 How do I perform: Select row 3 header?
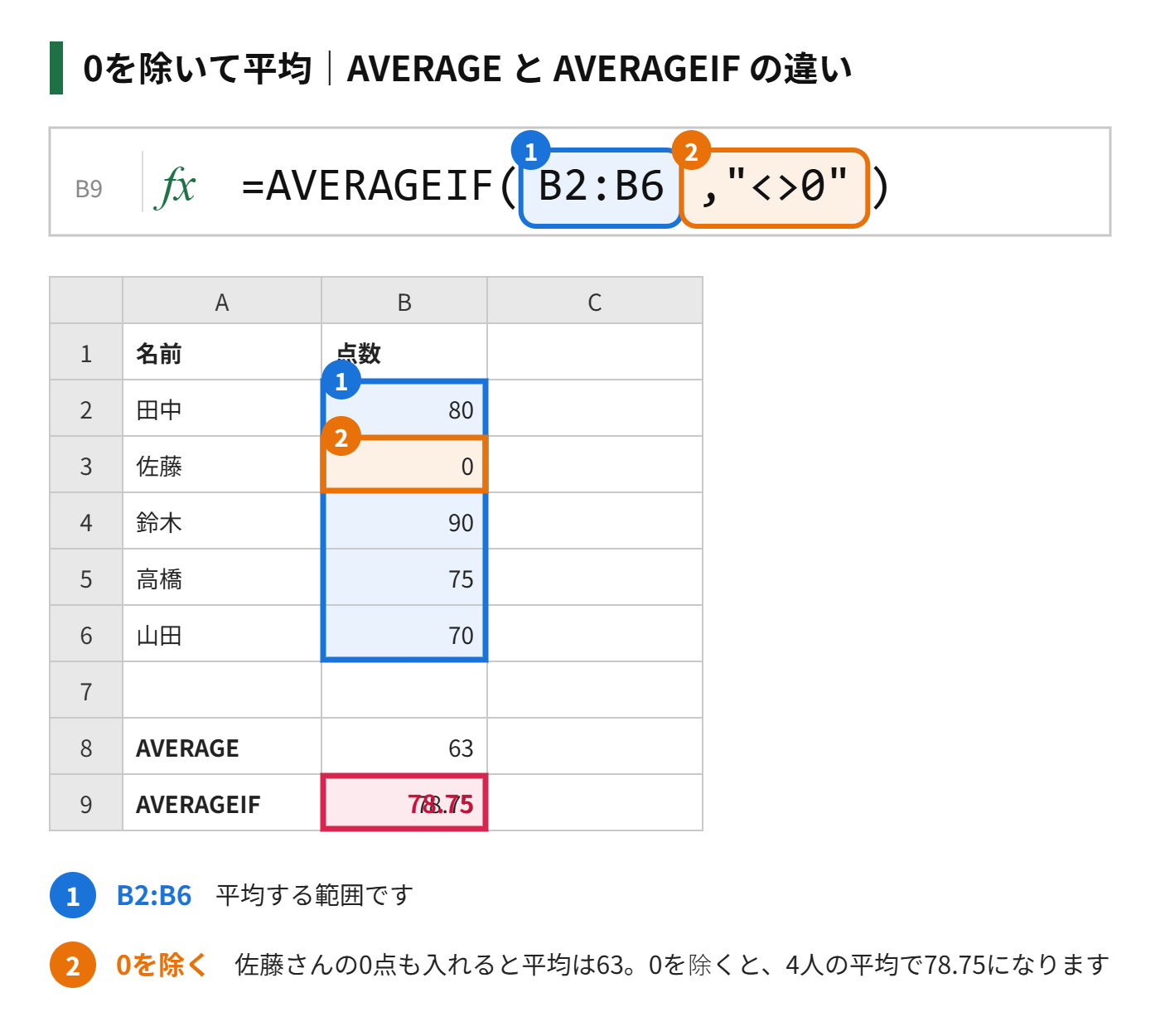86,465
